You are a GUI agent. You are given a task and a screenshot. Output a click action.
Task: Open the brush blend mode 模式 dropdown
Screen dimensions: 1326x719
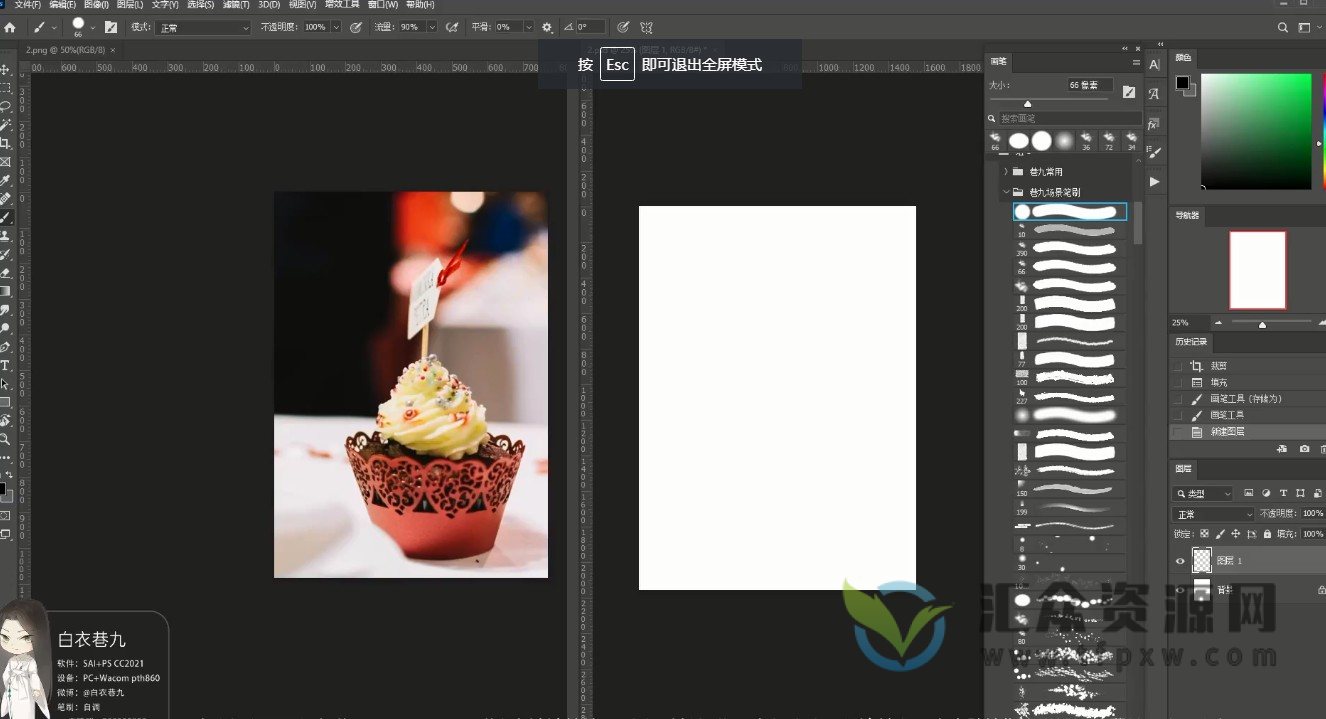pos(203,27)
